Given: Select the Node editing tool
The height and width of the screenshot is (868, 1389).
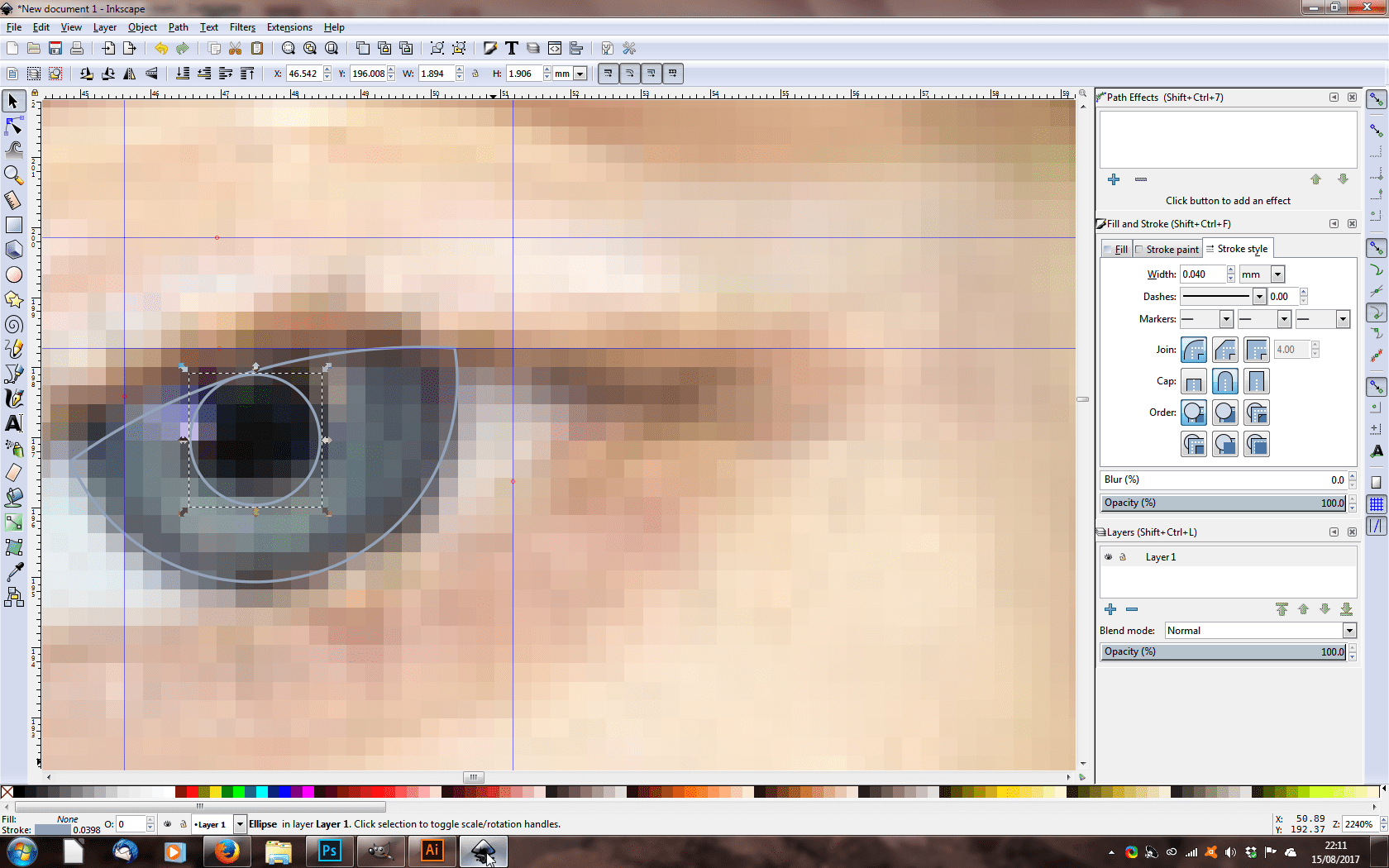Looking at the screenshot, I should [x=13, y=126].
